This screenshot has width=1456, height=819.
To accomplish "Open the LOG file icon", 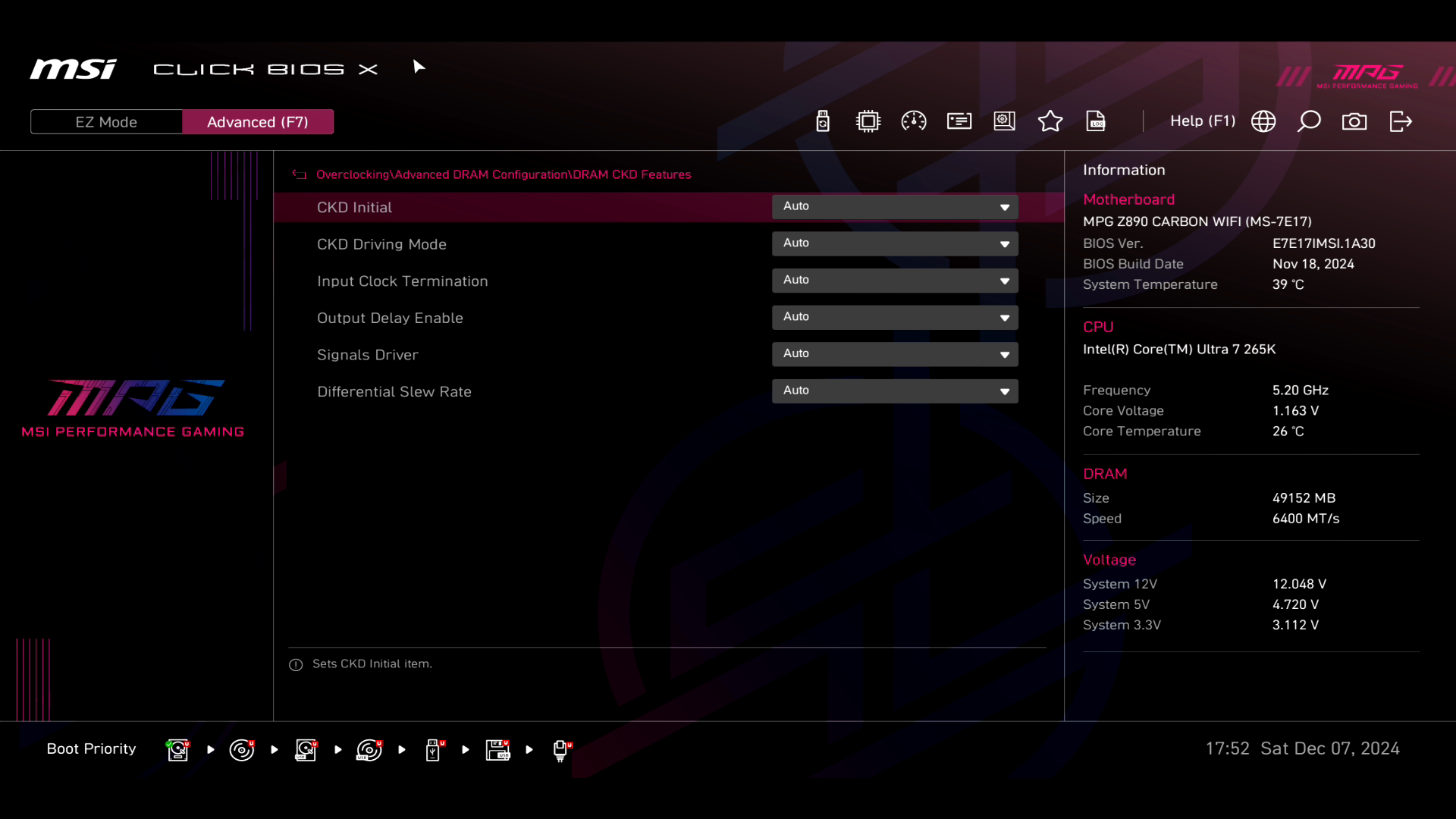I will point(1096,121).
